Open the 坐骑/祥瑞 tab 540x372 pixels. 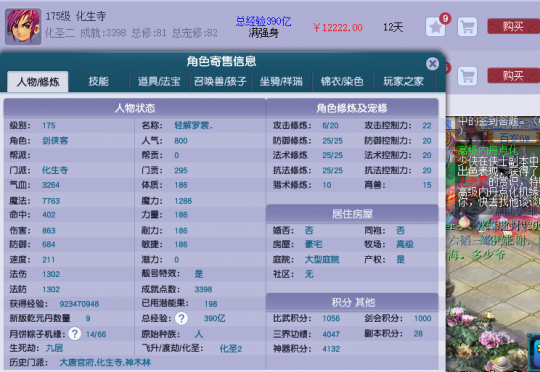click(281, 82)
